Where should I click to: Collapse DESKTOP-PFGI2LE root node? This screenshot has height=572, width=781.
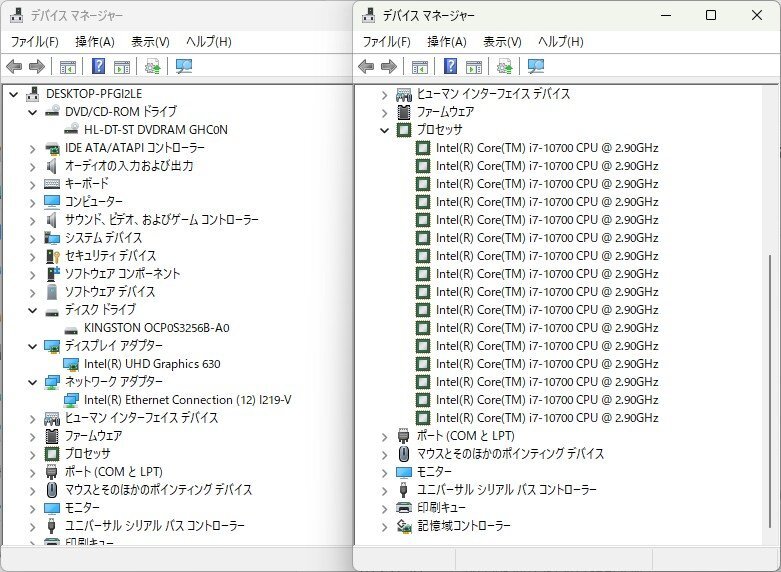pyautogui.click(x=14, y=94)
